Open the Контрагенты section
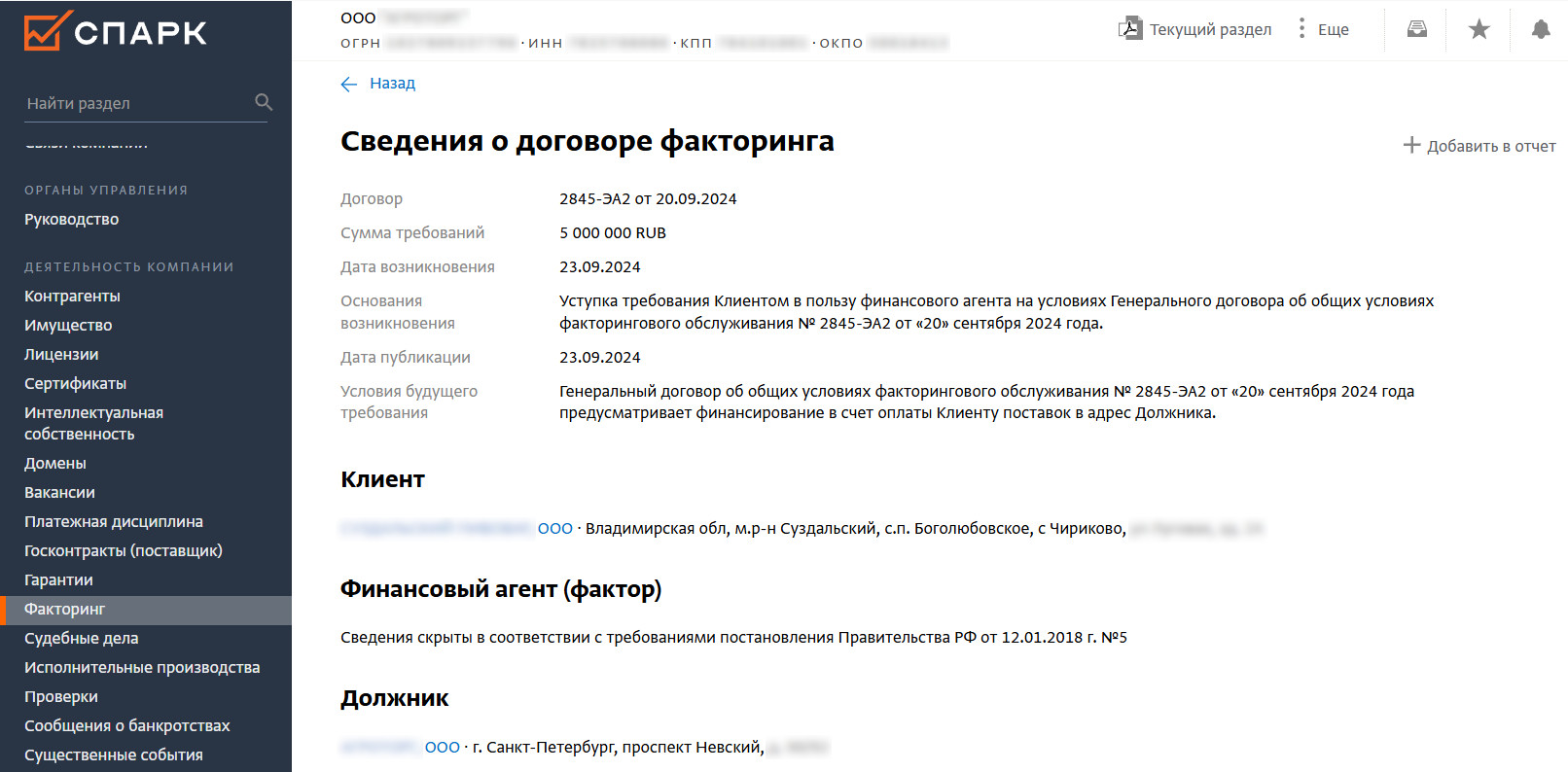Screen dimensions: 1568x772 [x=73, y=296]
